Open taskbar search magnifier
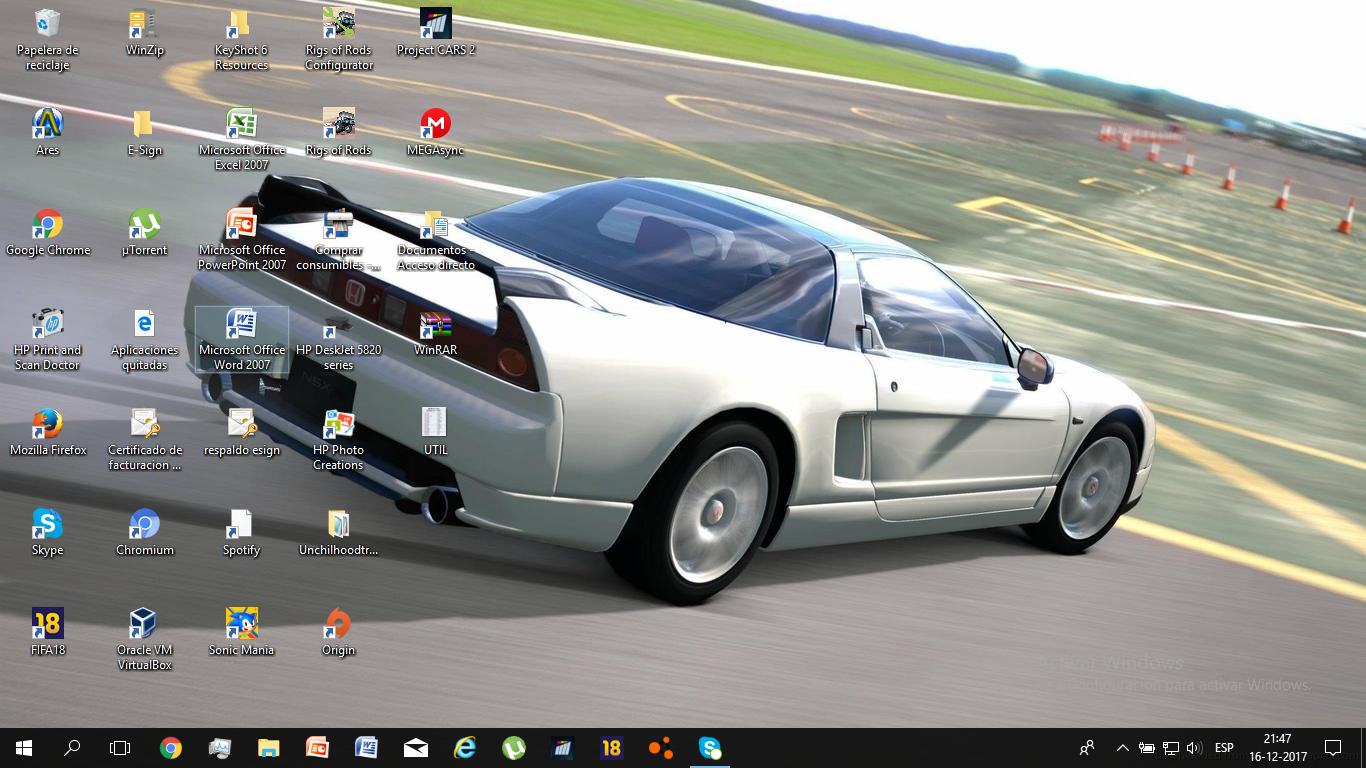The image size is (1366, 768). 72,748
